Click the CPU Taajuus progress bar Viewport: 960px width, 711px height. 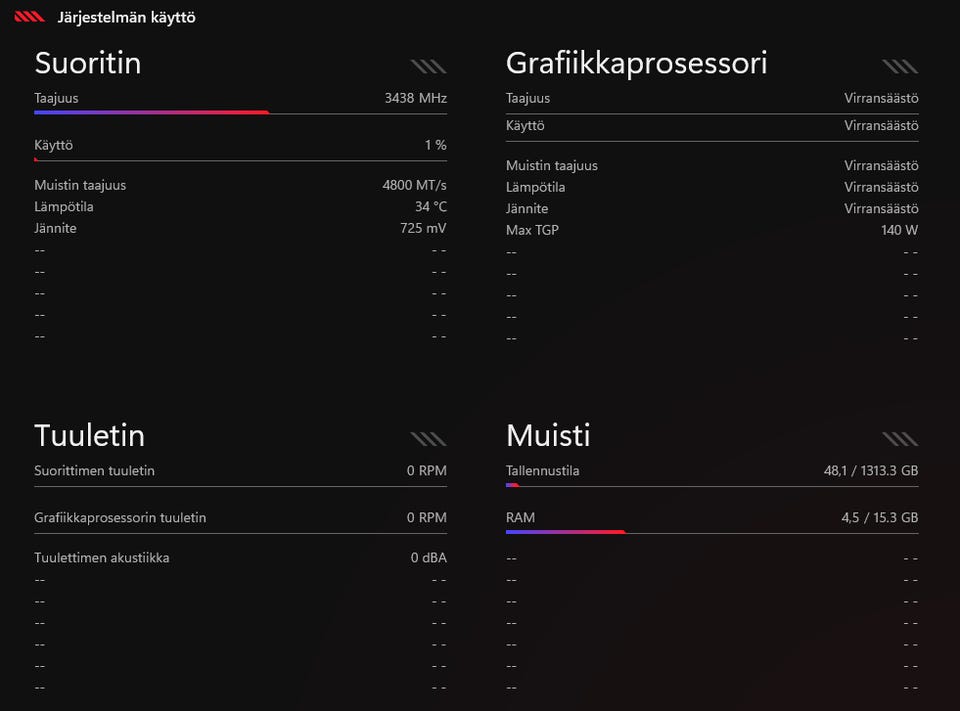pyautogui.click(x=241, y=113)
